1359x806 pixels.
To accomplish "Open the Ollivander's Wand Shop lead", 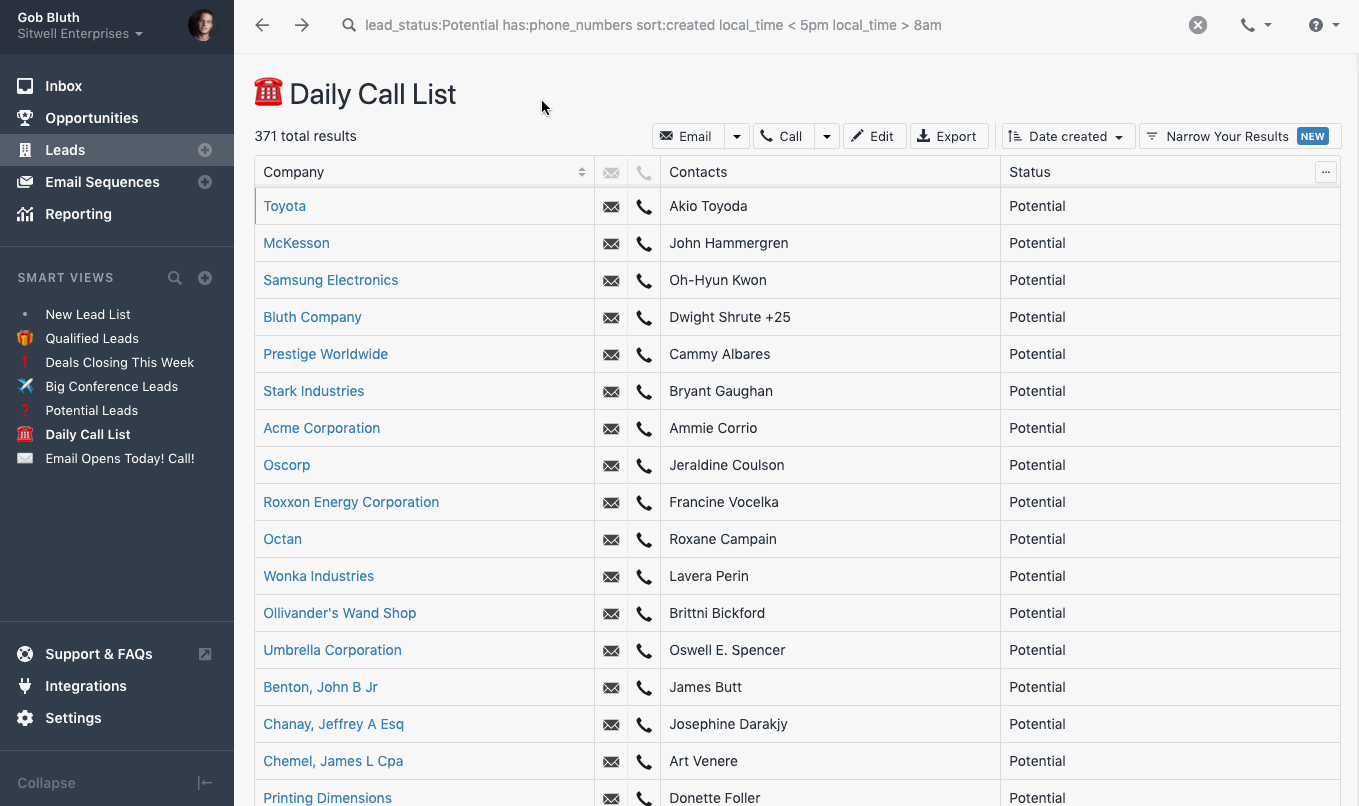I will pyautogui.click(x=339, y=613).
